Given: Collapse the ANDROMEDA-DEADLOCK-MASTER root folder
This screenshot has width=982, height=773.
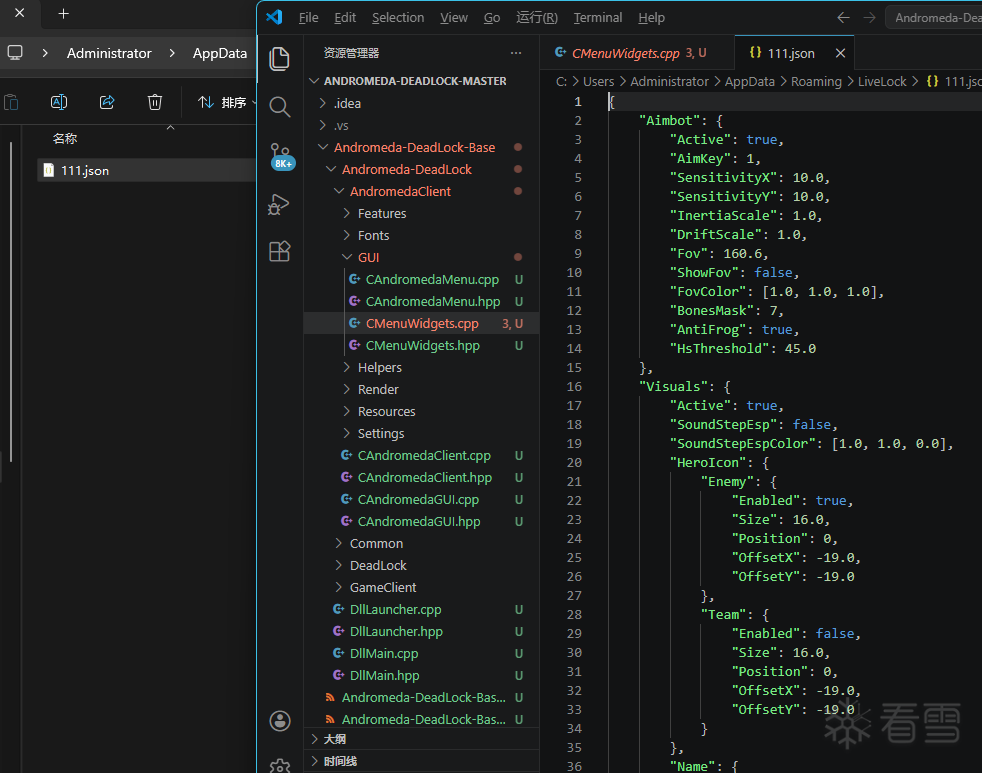Looking at the screenshot, I should point(421,81).
